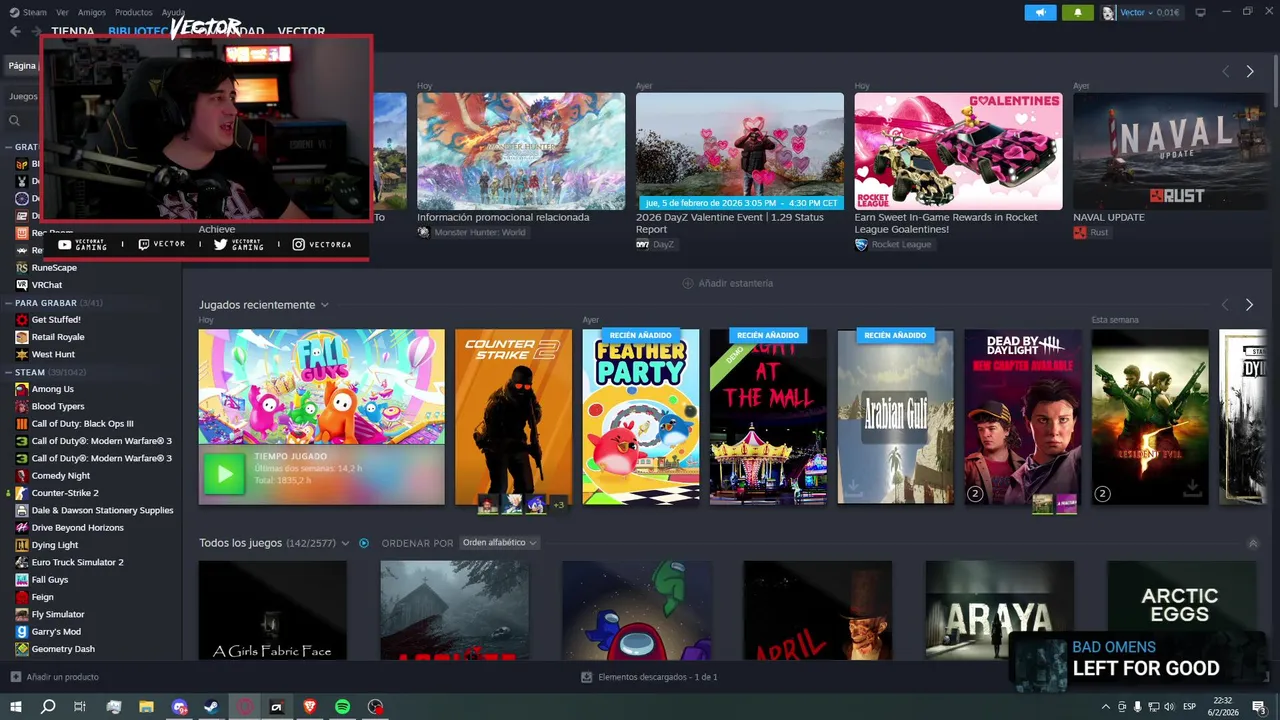Click Añadir estantería
Screen dimensions: 1280x720
pos(727,283)
